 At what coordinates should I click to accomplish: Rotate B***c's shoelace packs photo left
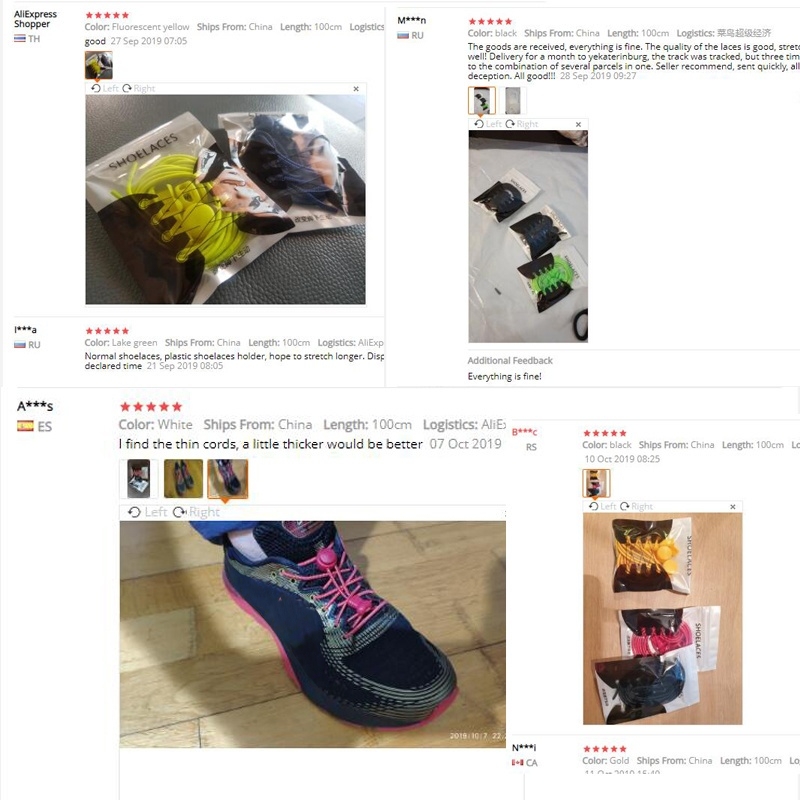pyautogui.click(x=603, y=506)
